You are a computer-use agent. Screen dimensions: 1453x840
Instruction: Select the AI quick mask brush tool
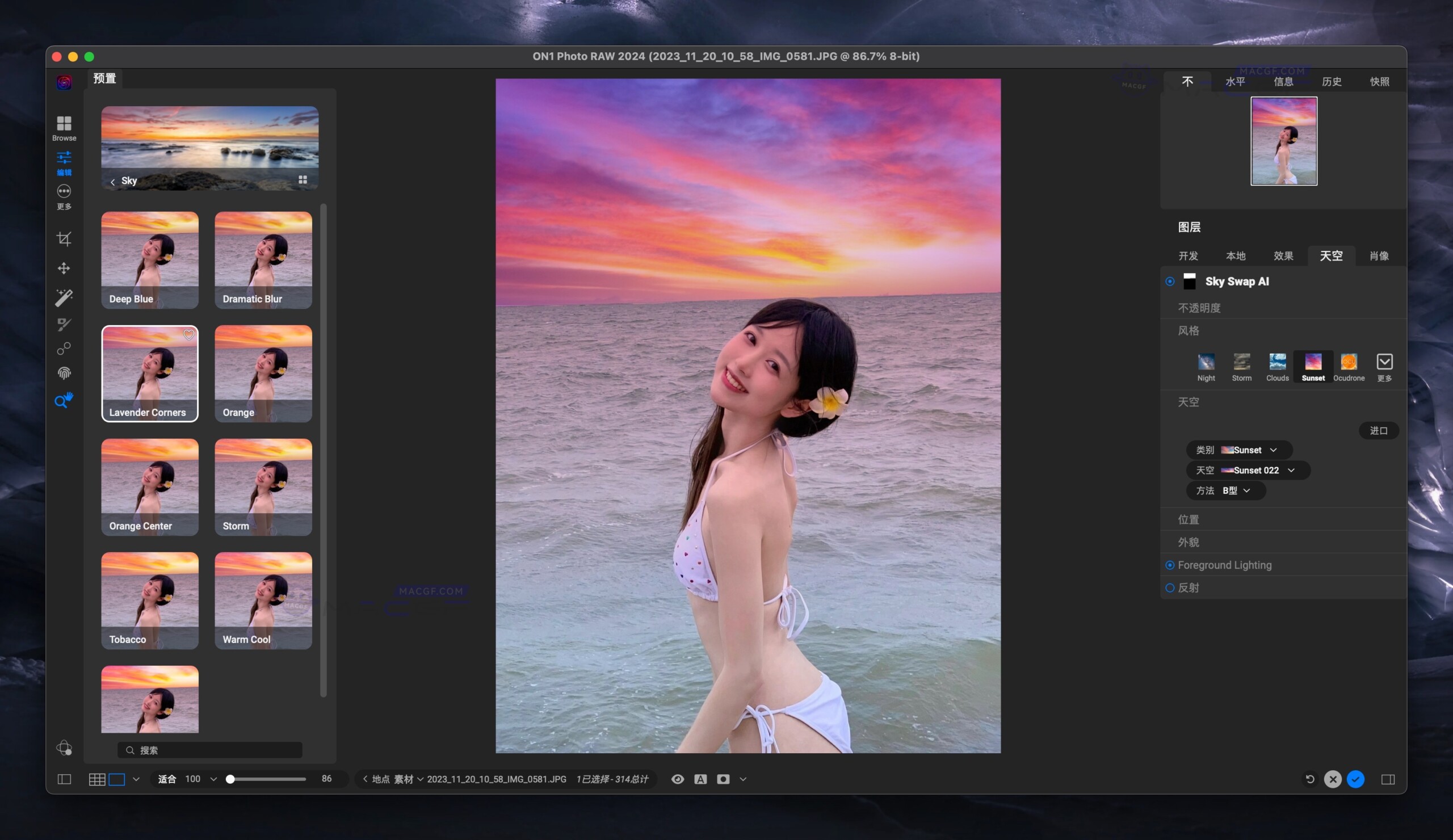point(64,297)
